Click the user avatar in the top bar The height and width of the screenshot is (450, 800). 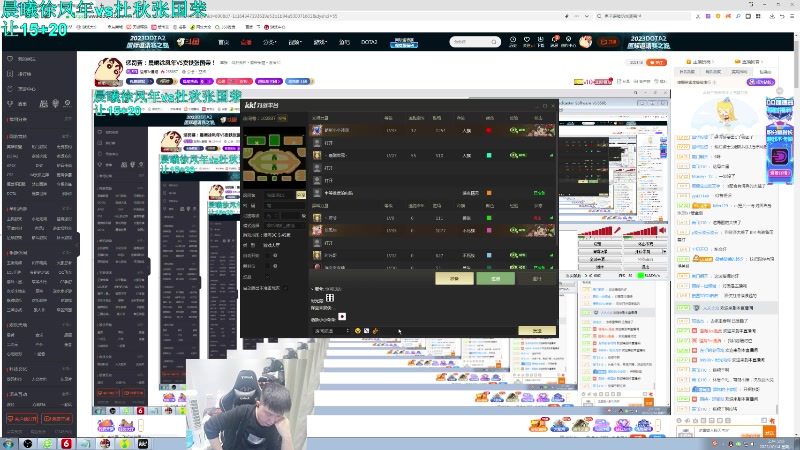[x=585, y=41]
